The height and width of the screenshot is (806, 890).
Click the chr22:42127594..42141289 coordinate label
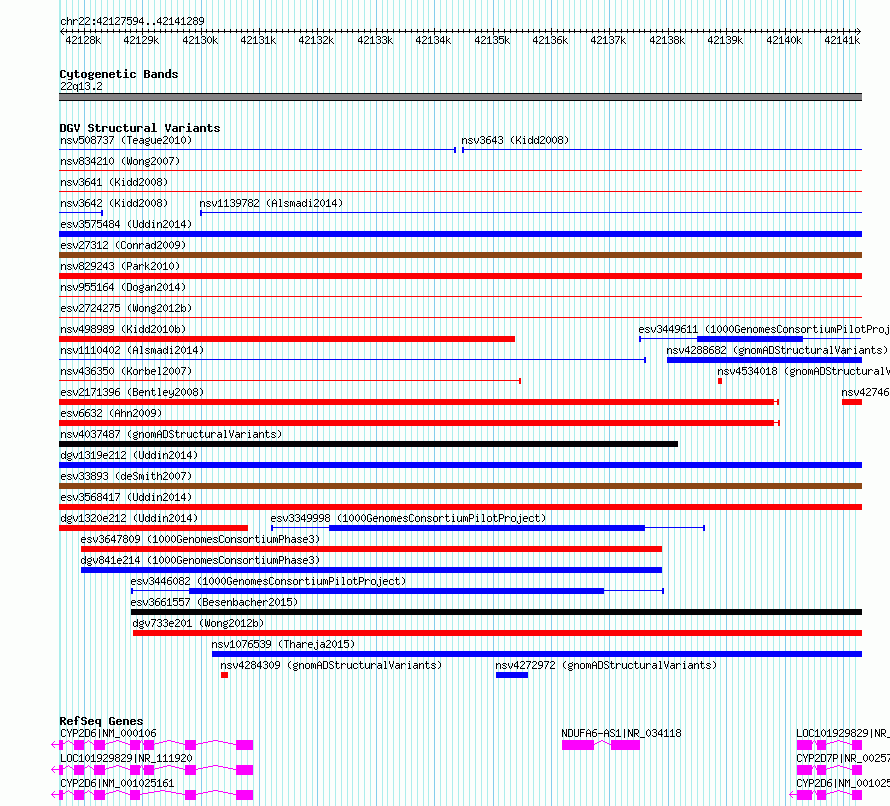coord(132,21)
